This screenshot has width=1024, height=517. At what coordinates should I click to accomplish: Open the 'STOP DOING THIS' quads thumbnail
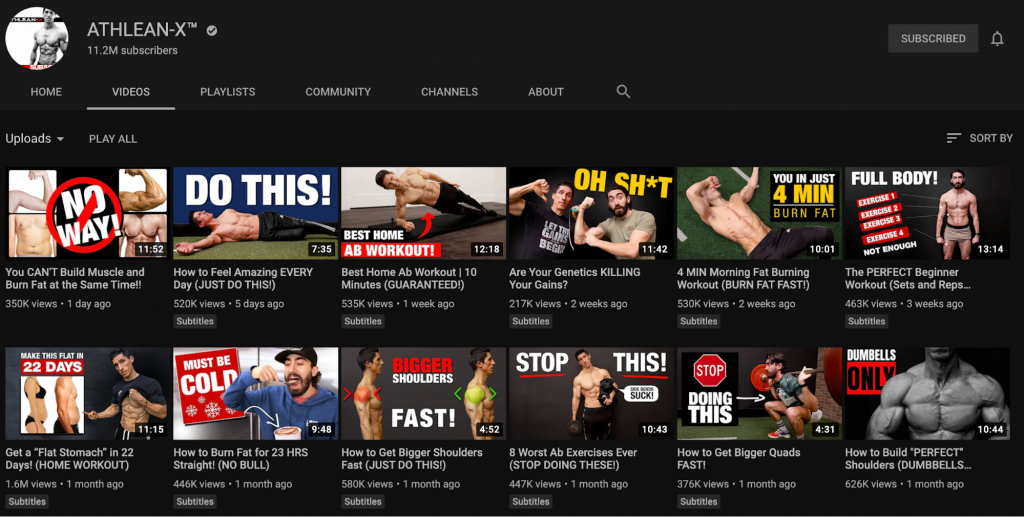[759, 394]
